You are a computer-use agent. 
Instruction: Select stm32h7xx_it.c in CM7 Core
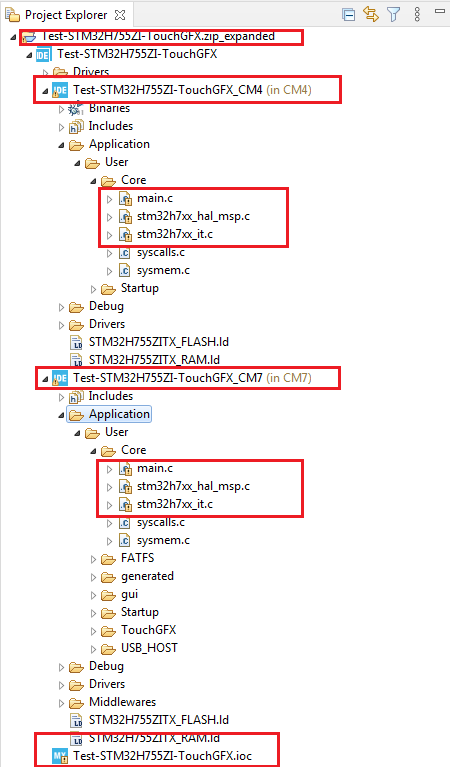175,504
